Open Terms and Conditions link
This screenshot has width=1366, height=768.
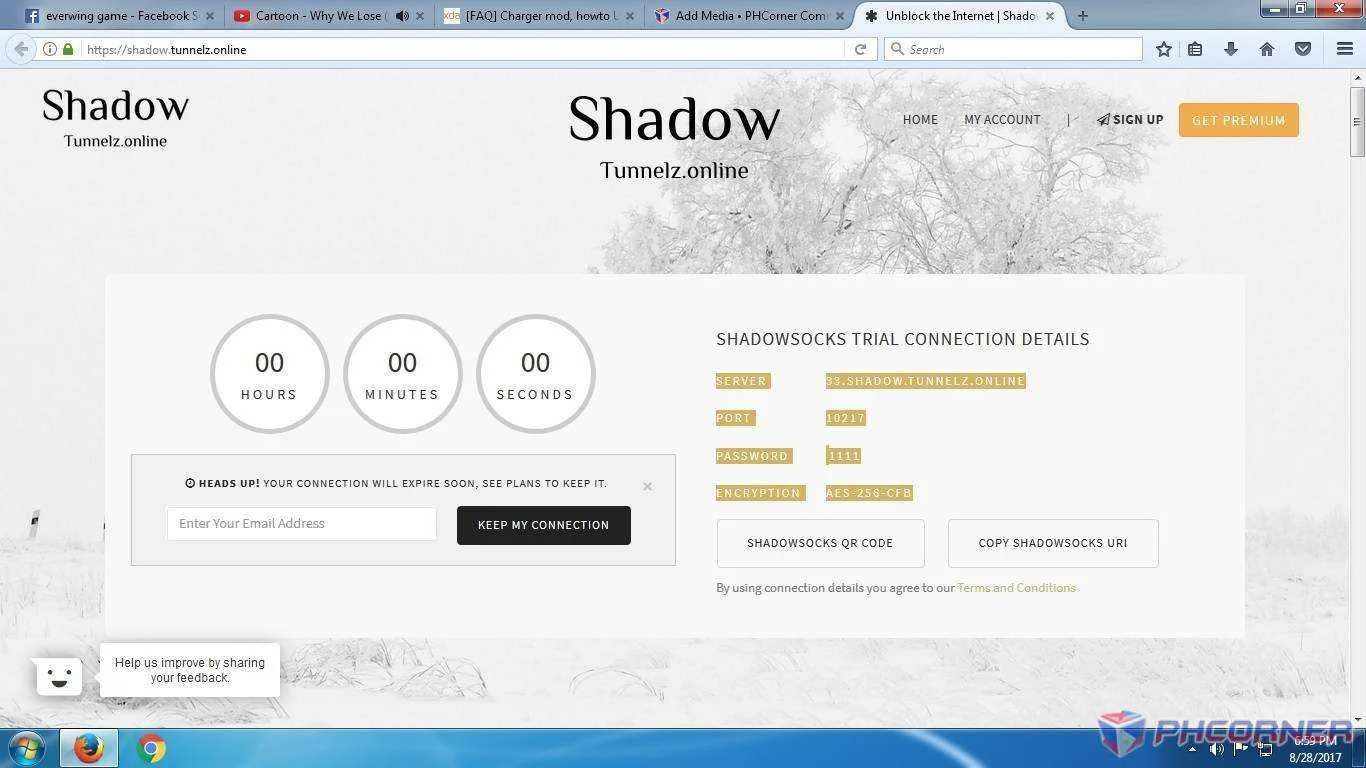coord(1016,588)
